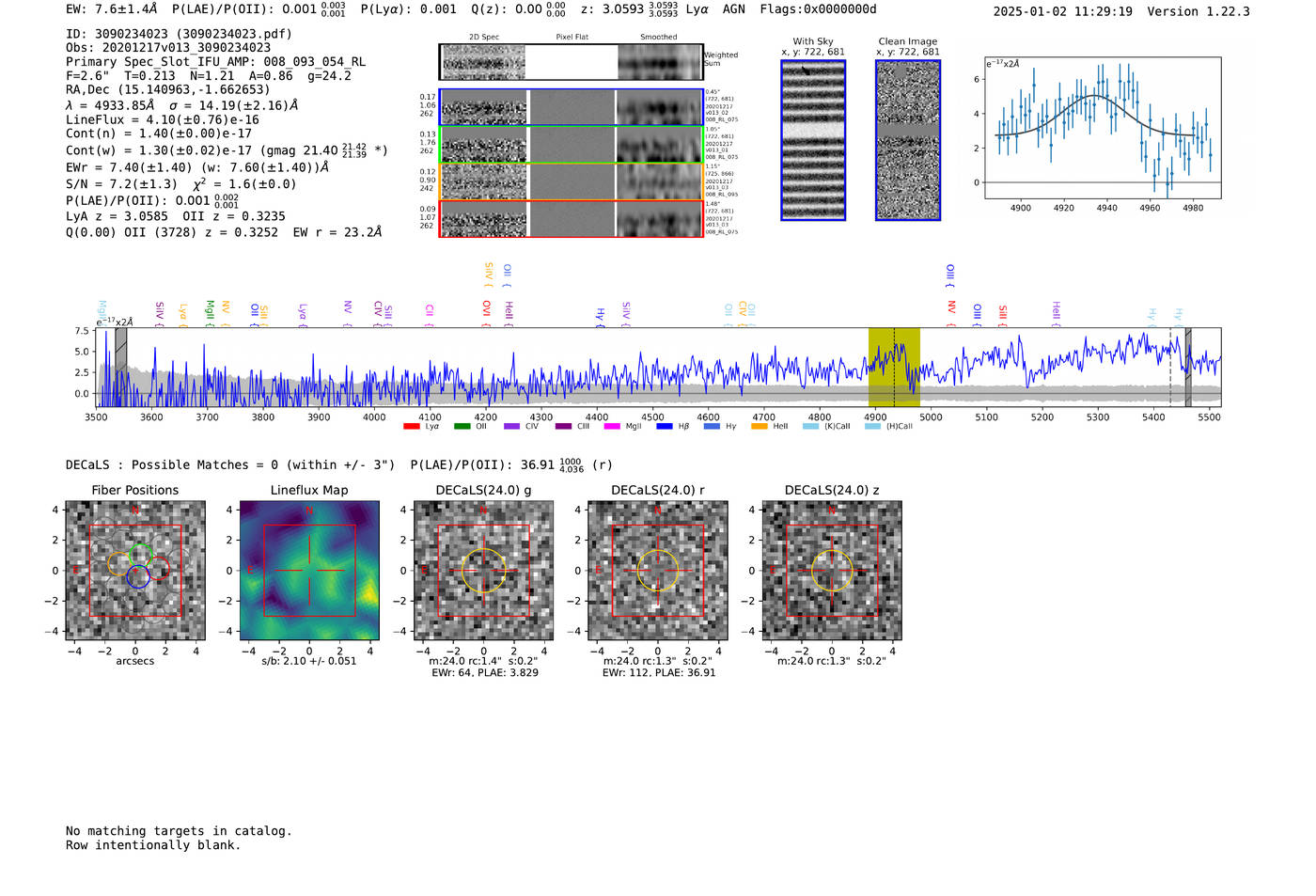Click the yellow aperture circle in the DECaLS g image
Image resolution: width=1316 pixels, height=896 pixels.
483,570
